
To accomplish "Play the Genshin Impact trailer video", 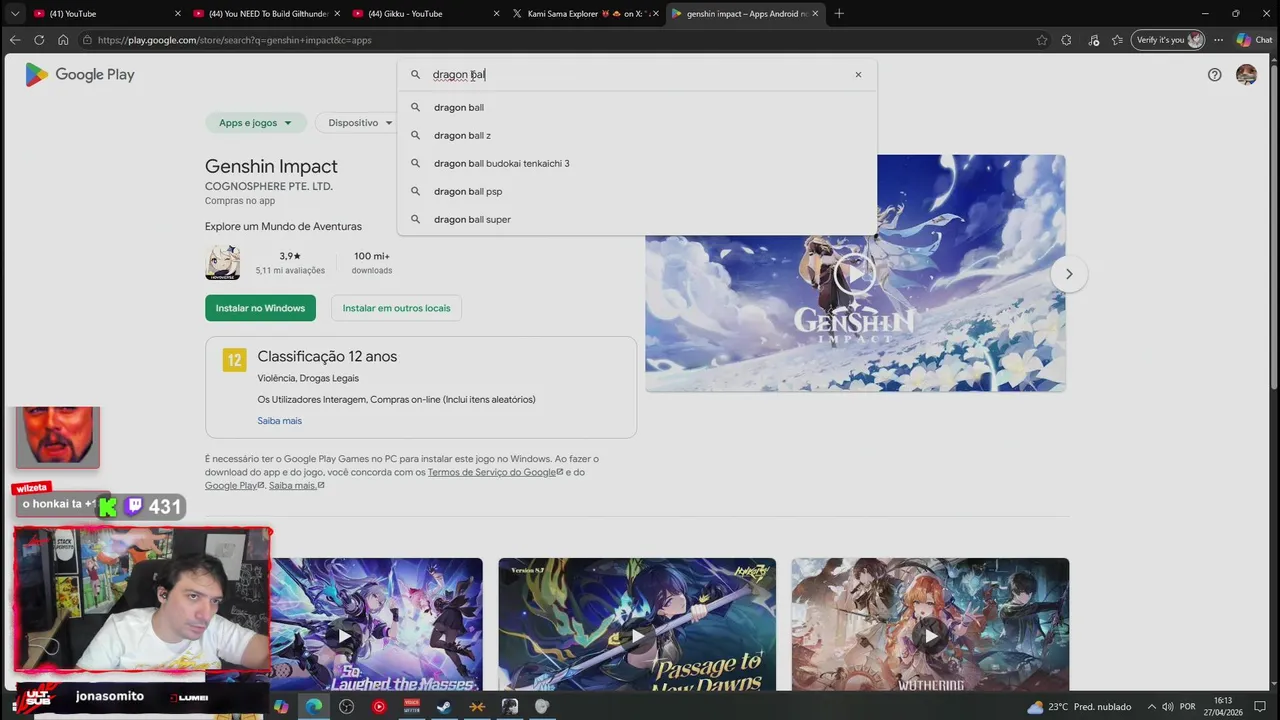I will pos(855,273).
